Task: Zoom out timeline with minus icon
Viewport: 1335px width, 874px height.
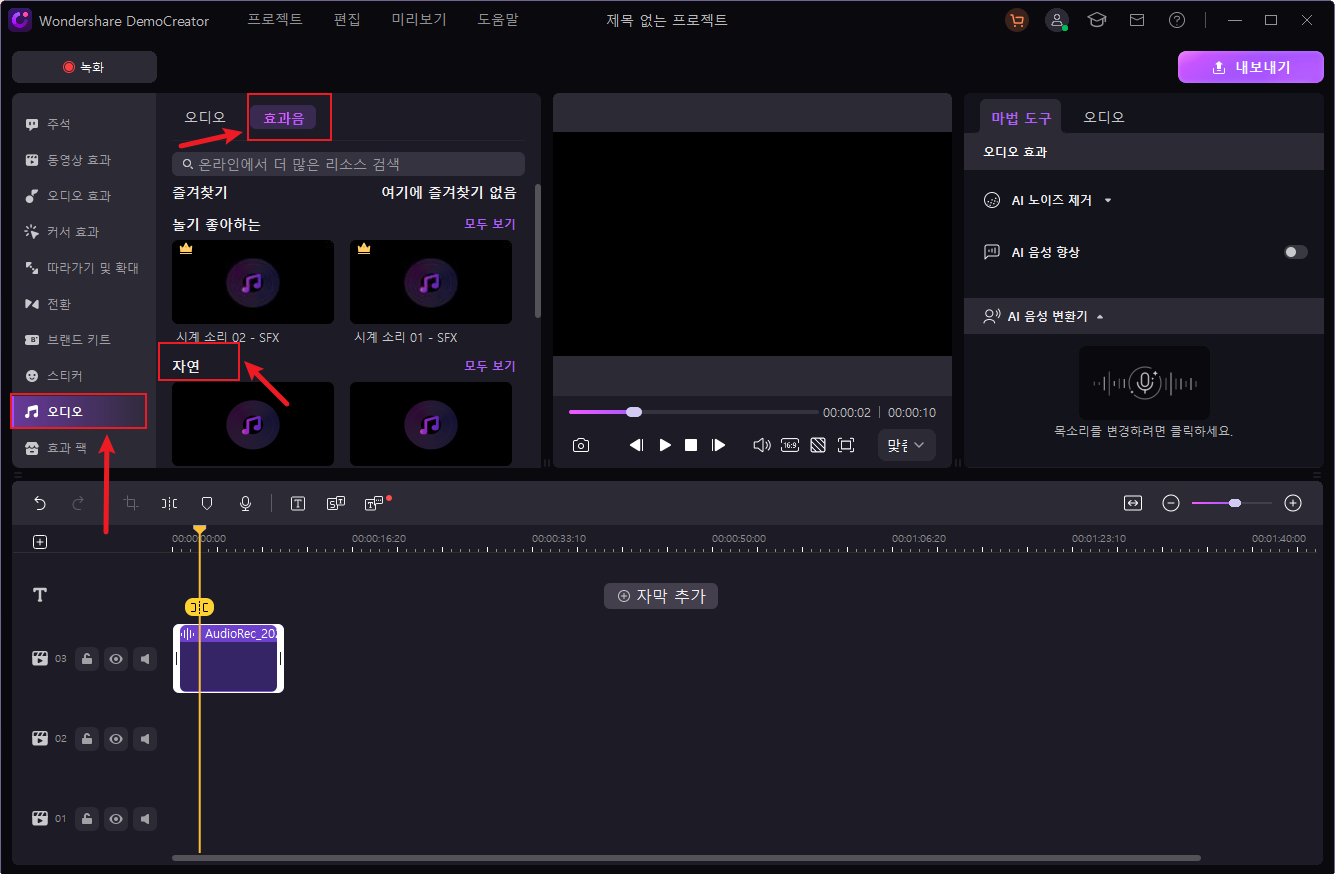Action: coord(1171,503)
